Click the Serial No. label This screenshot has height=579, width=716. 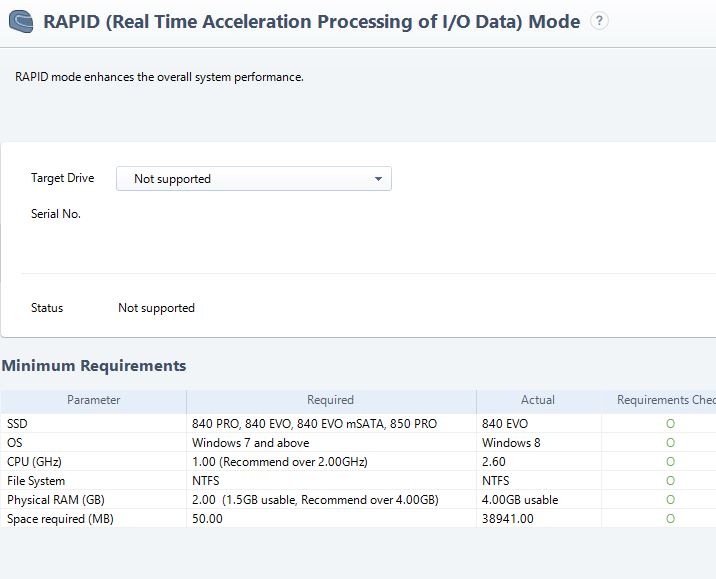[x=56, y=214]
